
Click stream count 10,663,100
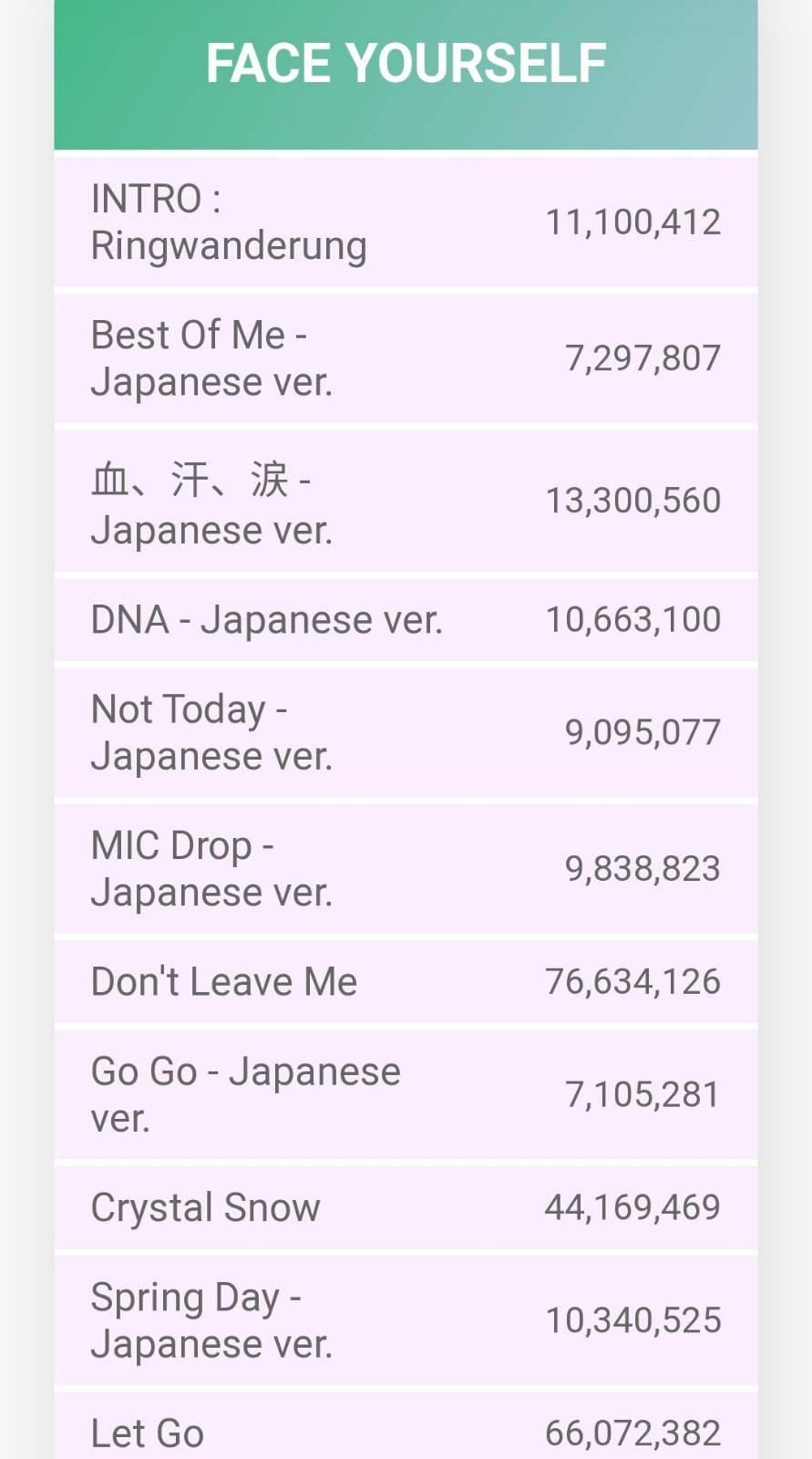(632, 620)
